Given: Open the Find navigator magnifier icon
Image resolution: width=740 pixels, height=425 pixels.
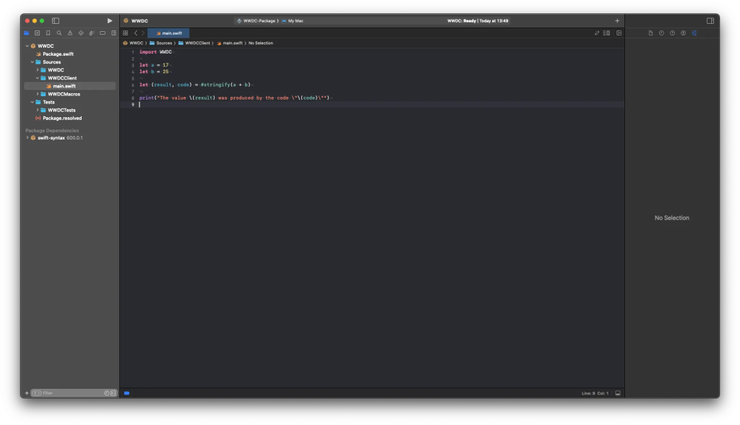Looking at the screenshot, I should (59, 33).
